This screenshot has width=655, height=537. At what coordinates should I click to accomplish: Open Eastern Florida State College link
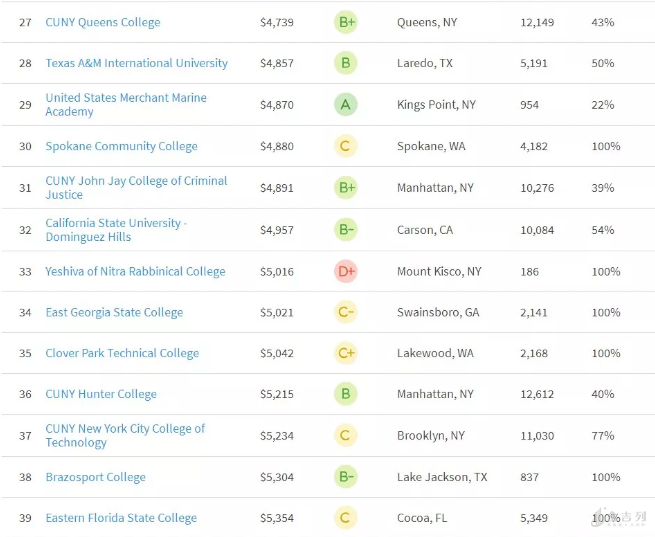[121, 518]
